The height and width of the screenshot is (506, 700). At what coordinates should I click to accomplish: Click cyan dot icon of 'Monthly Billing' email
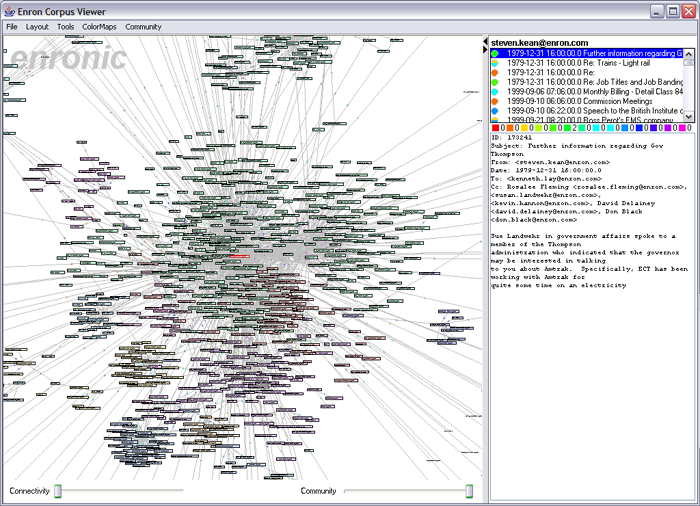(x=495, y=92)
